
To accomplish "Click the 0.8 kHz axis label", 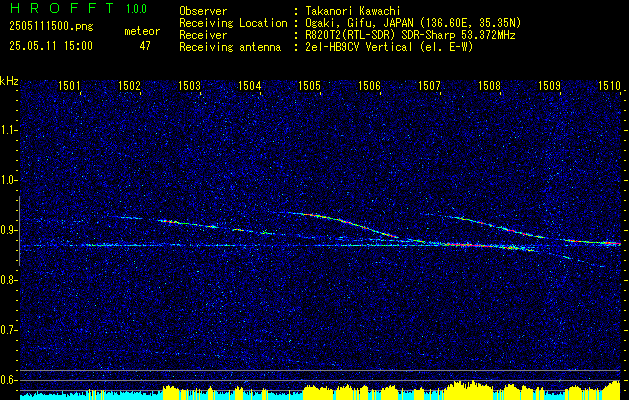I will point(8,280).
